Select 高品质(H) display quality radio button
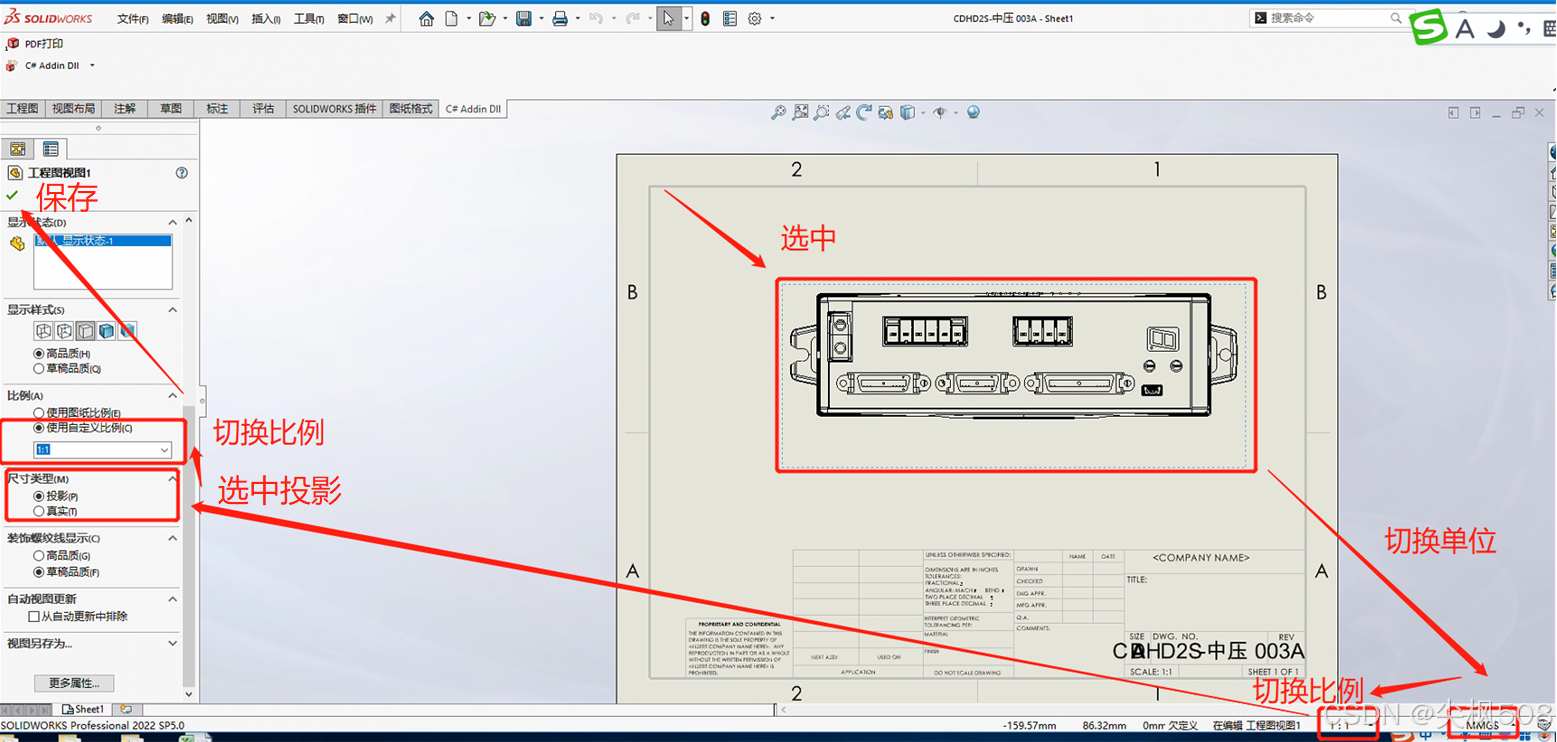1557x742 pixels. tap(39, 354)
